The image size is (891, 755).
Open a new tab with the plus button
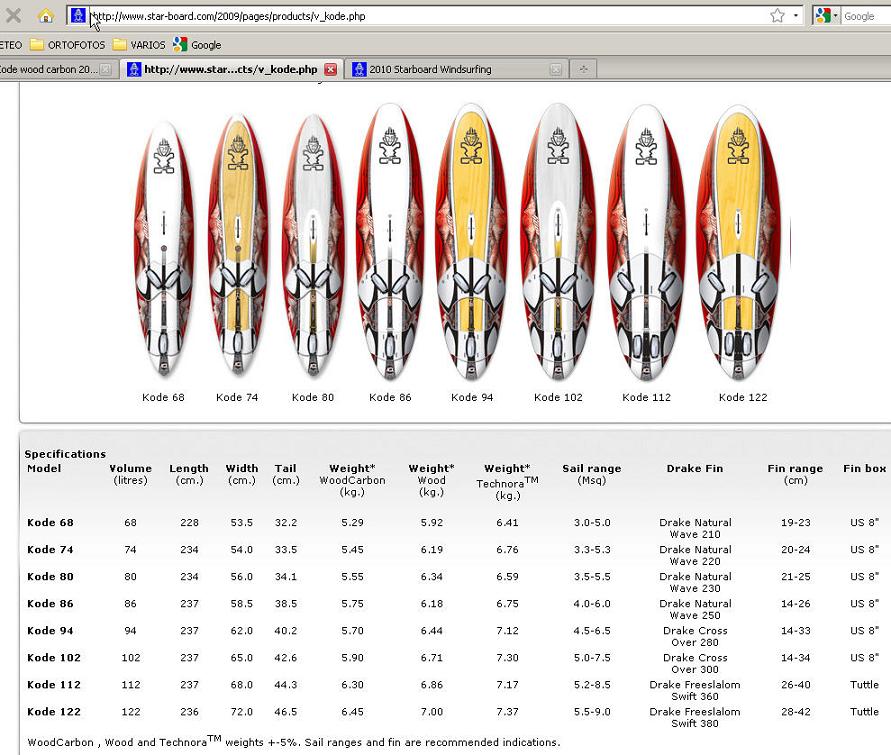pyautogui.click(x=583, y=70)
